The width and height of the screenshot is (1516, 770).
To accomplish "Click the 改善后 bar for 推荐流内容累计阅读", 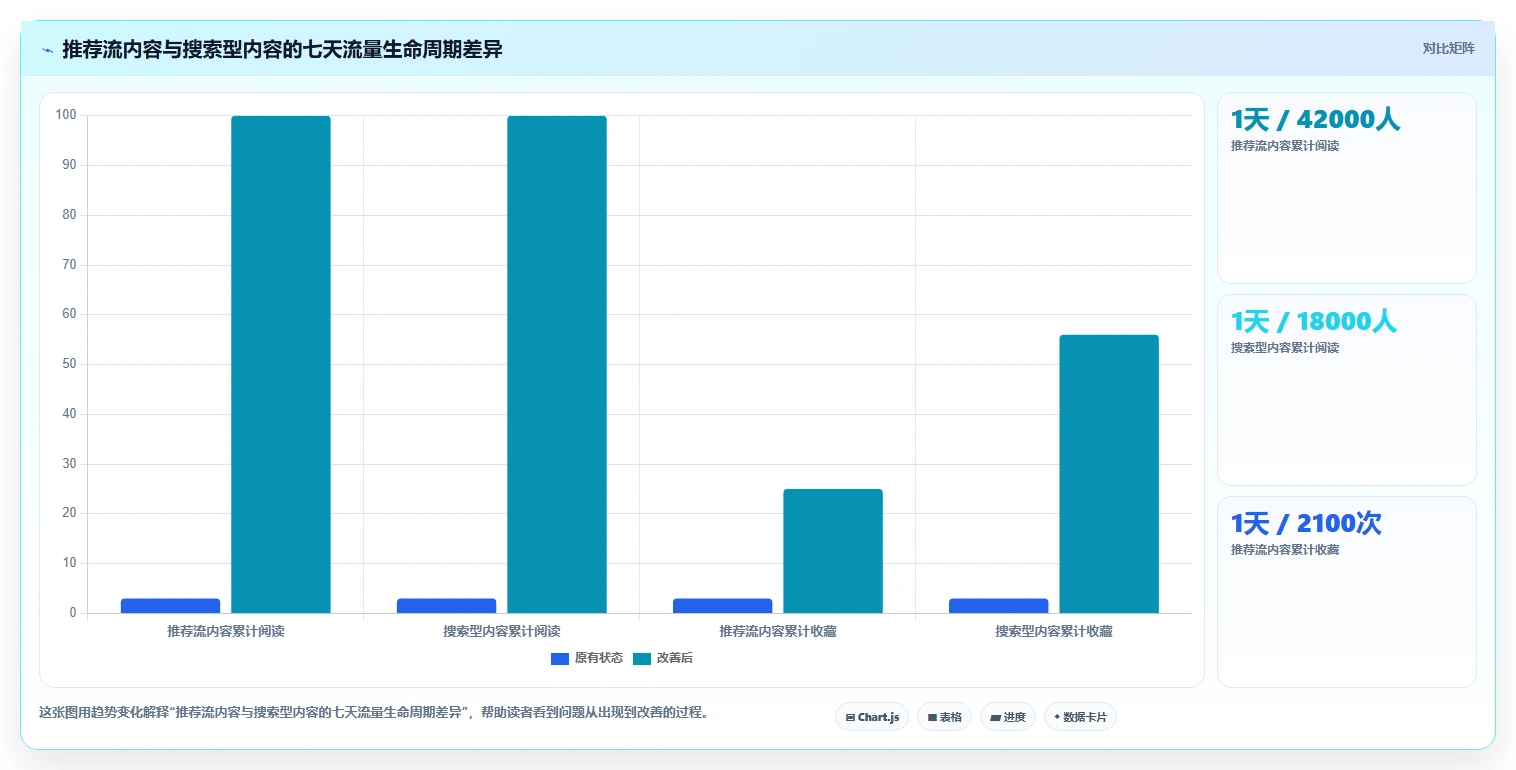I will pyautogui.click(x=281, y=364).
